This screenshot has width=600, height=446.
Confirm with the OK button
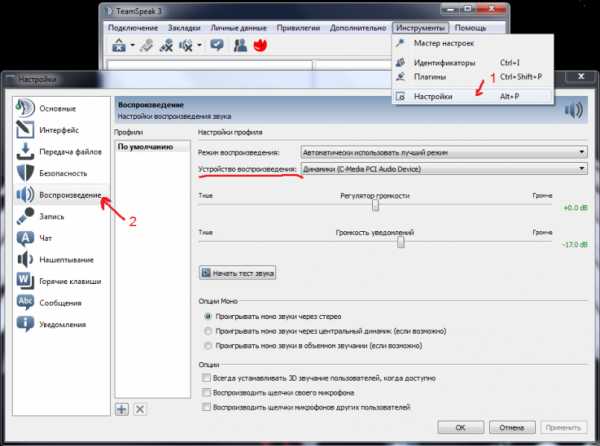pyautogui.click(x=461, y=427)
